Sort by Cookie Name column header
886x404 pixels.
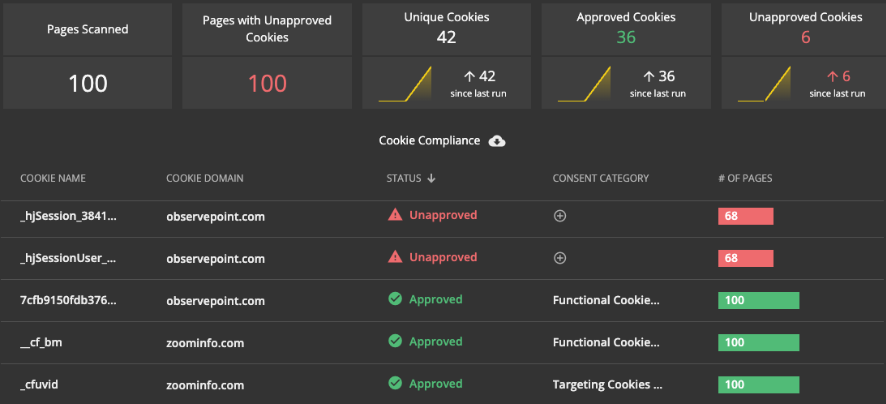pyautogui.click(x=53, y=179)
